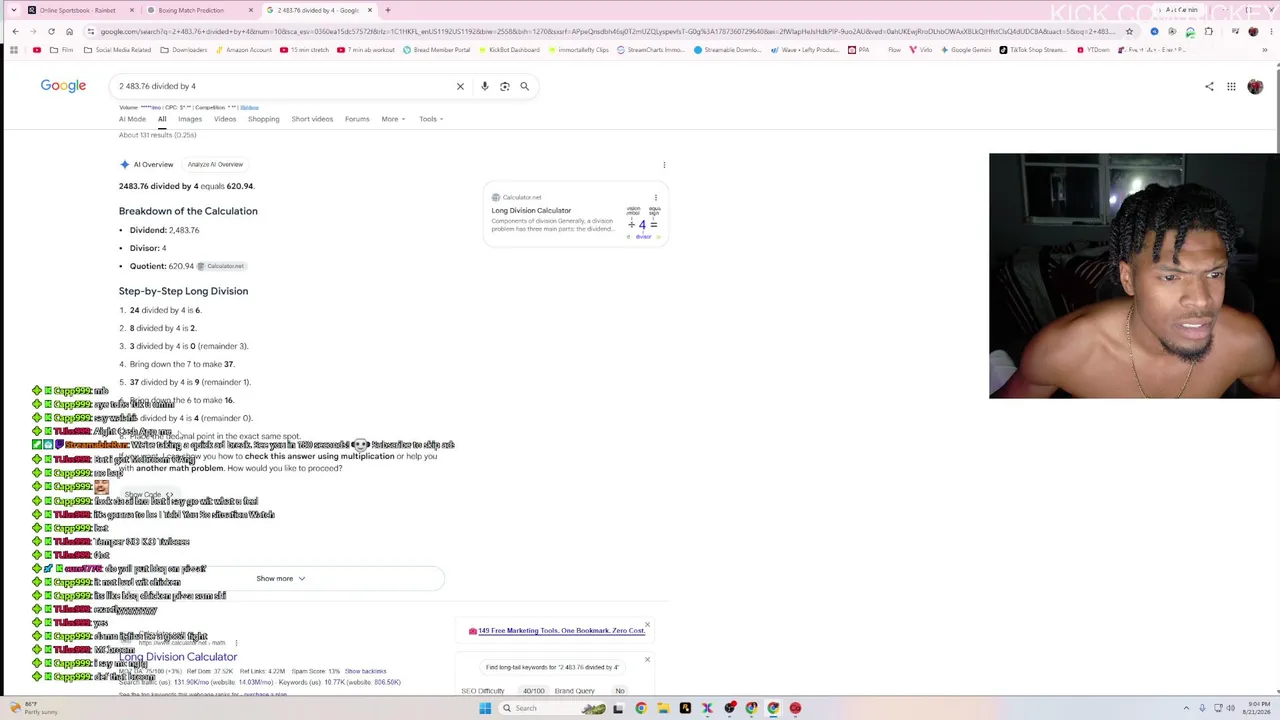Go back with browser back arrow

pyautogui.click(x=15, y=31)
